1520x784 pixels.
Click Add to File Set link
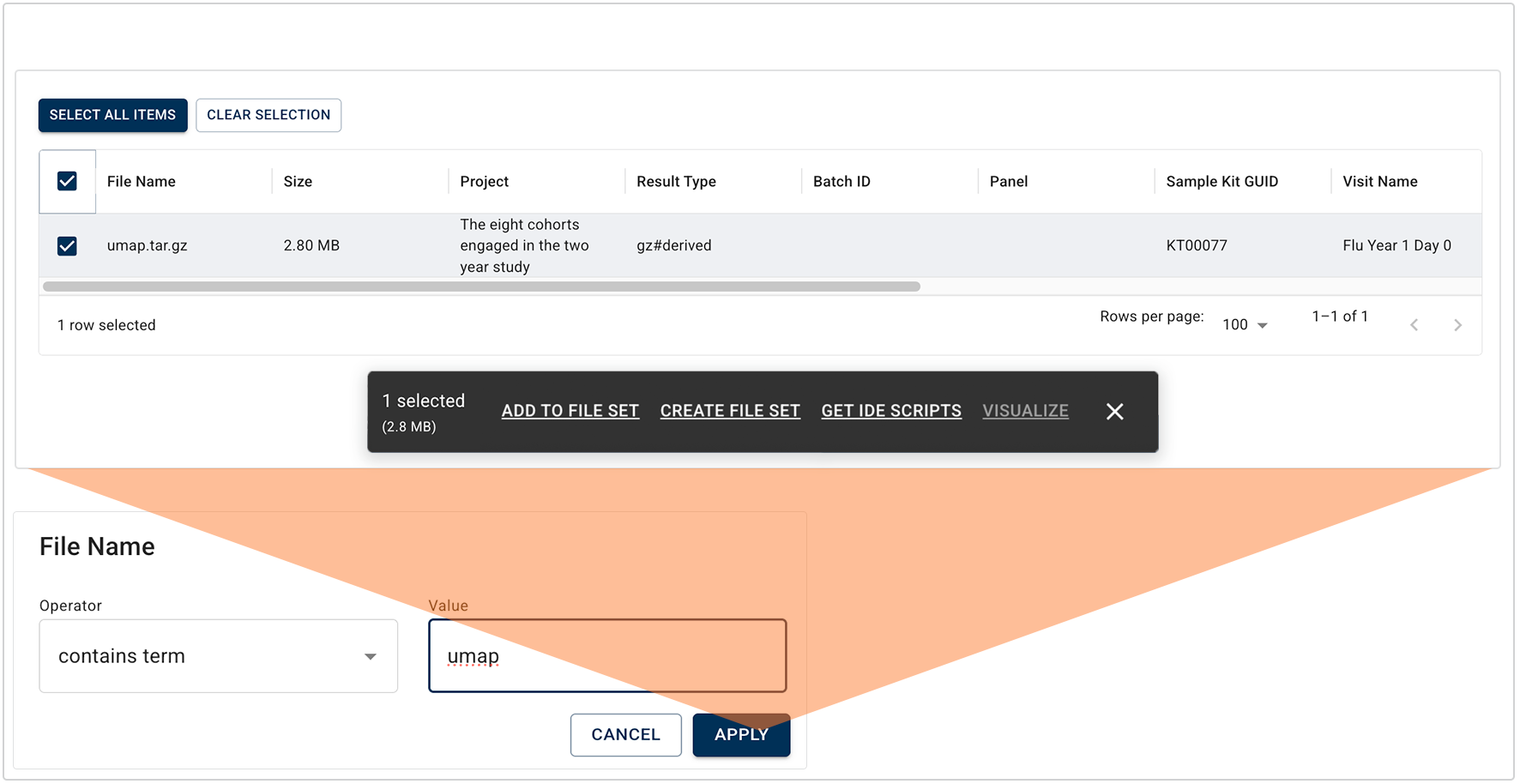(x=570, y=411)
